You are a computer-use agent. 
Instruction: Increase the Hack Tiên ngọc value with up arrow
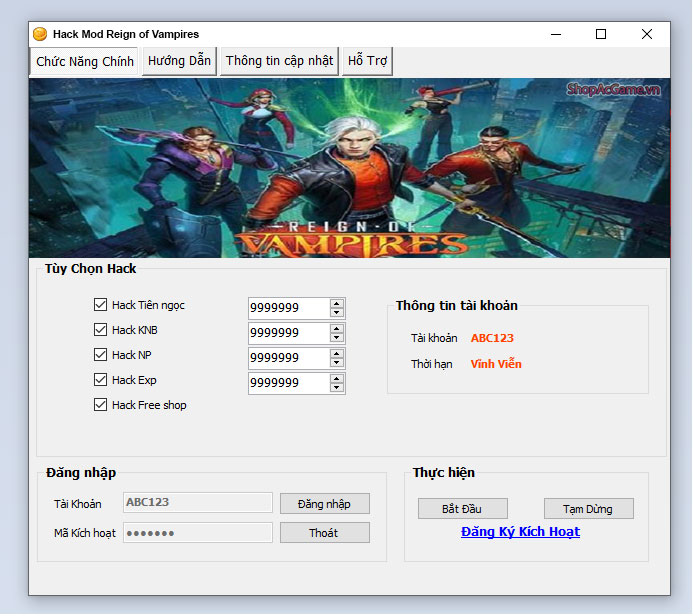(337, 304)
